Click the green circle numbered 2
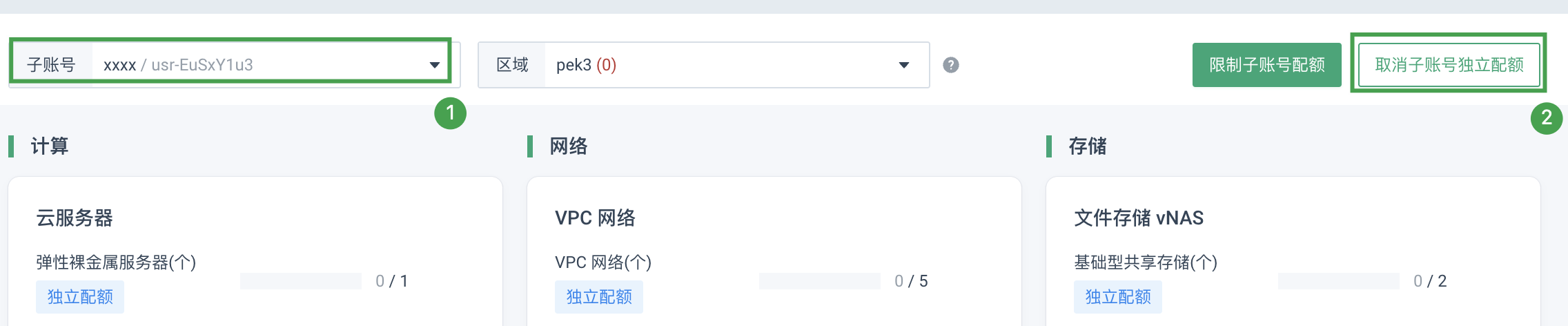Viewport: 1568px width, 326px height. pos(1546,117)
